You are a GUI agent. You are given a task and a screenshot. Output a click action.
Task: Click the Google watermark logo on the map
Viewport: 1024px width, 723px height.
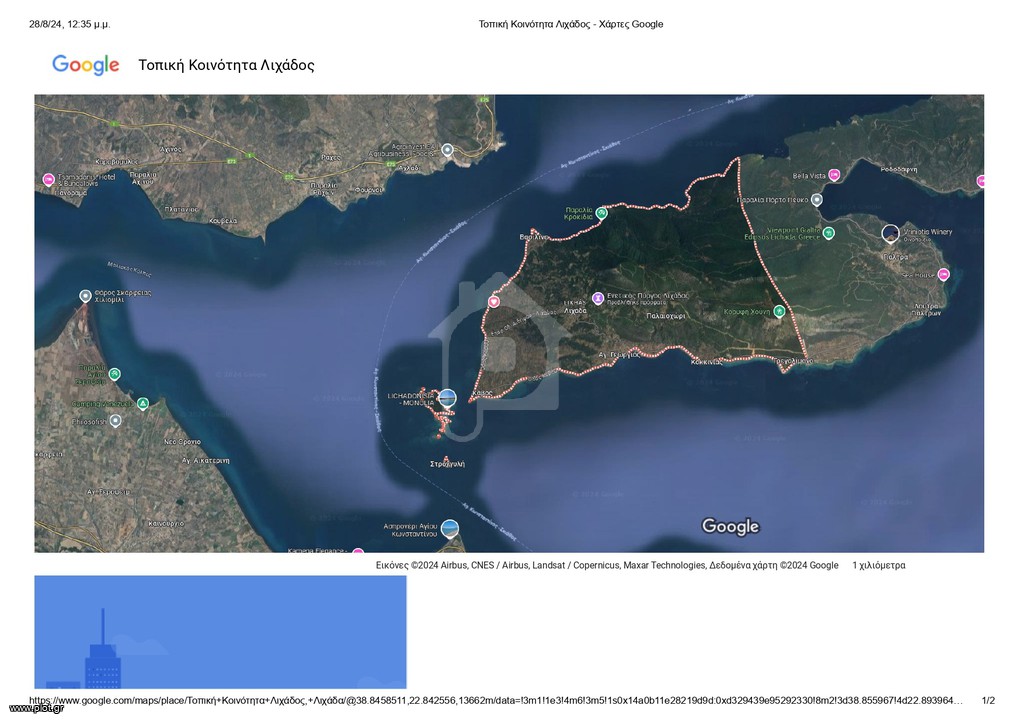730,526
